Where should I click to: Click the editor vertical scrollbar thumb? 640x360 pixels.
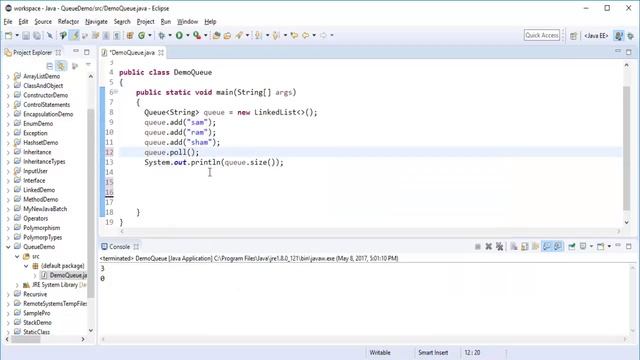[x=627, y=149]
